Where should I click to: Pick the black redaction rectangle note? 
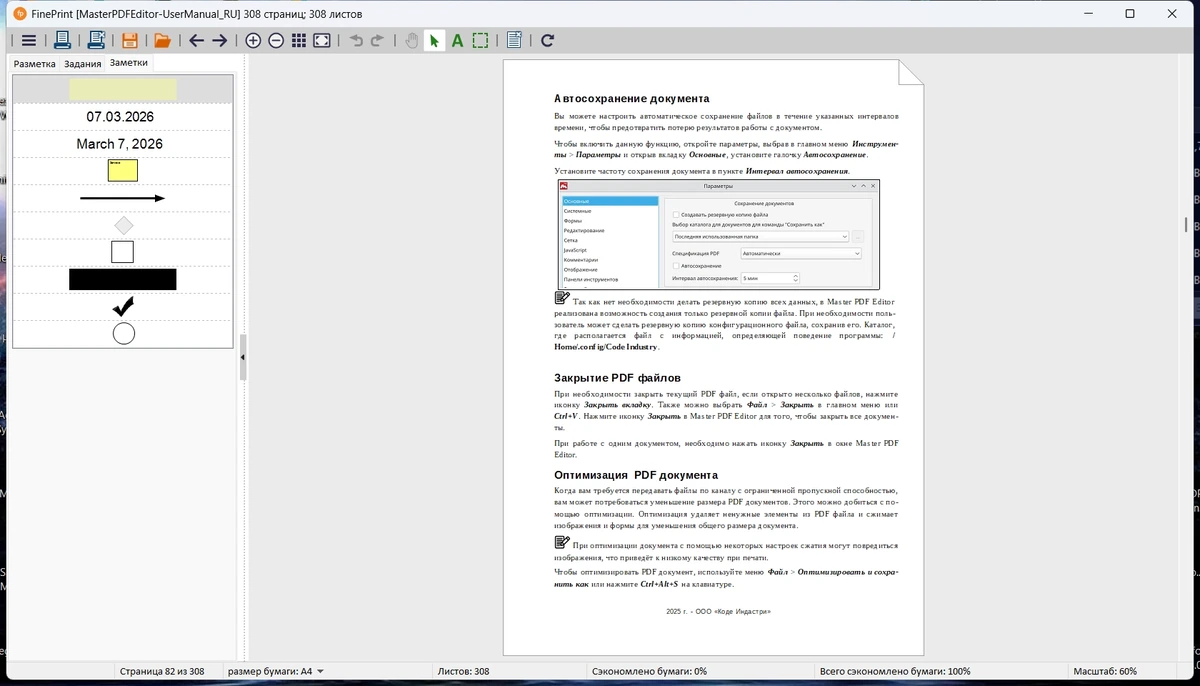click(x=123, y=279)
